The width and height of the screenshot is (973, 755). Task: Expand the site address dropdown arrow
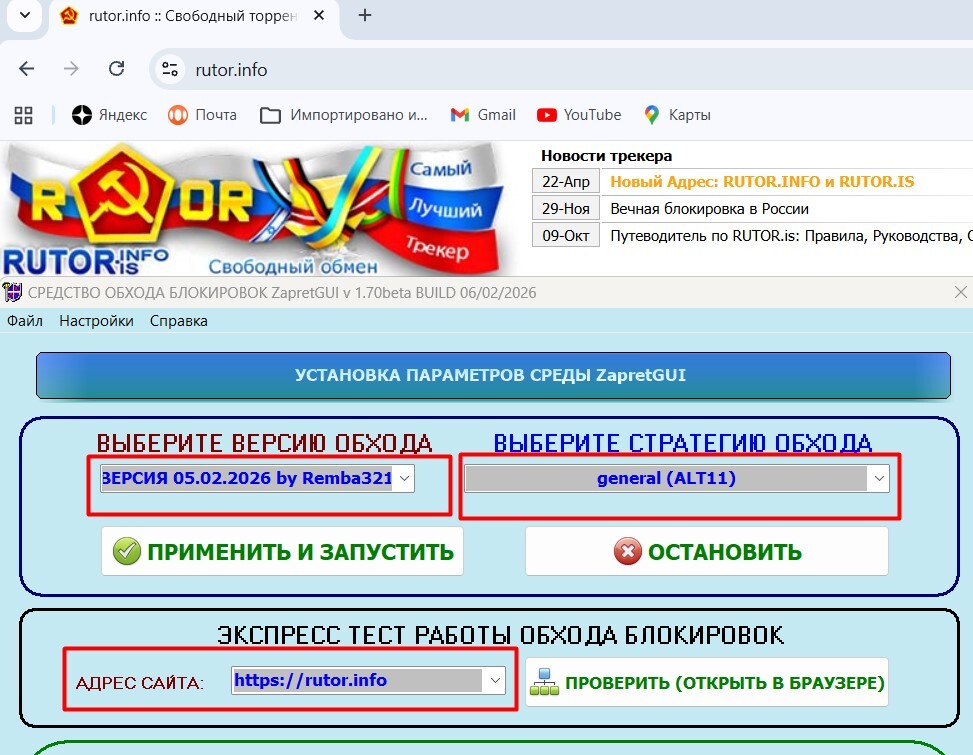(x=495, y=681)
